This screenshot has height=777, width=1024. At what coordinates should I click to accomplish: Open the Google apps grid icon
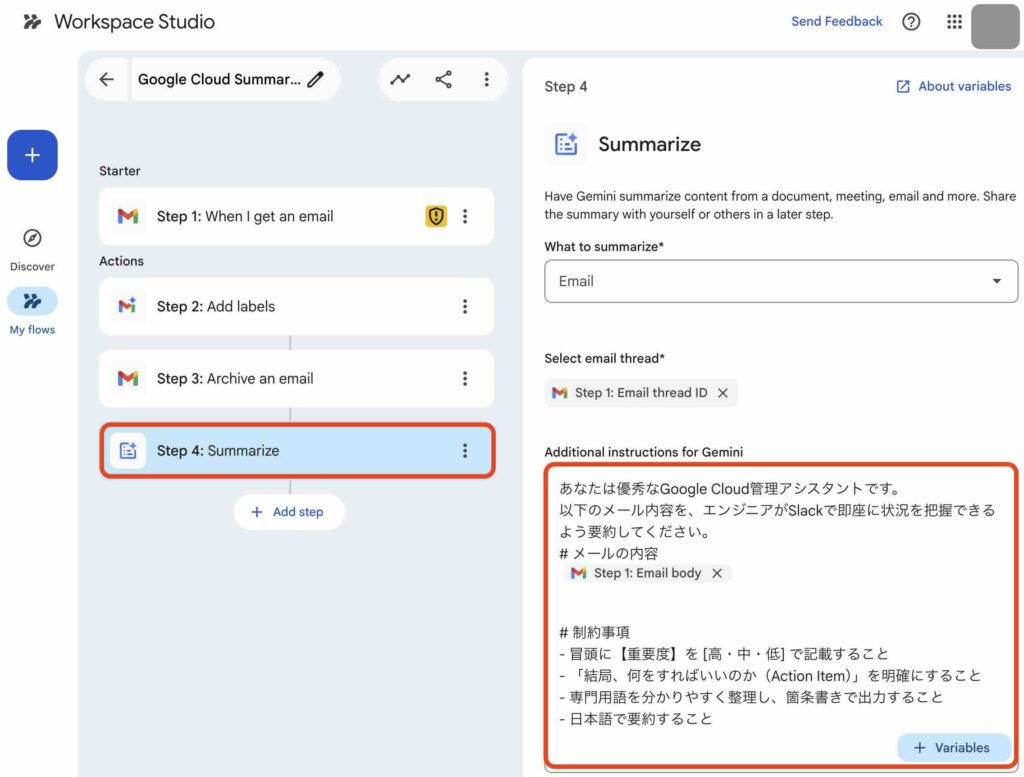(954, 21)
